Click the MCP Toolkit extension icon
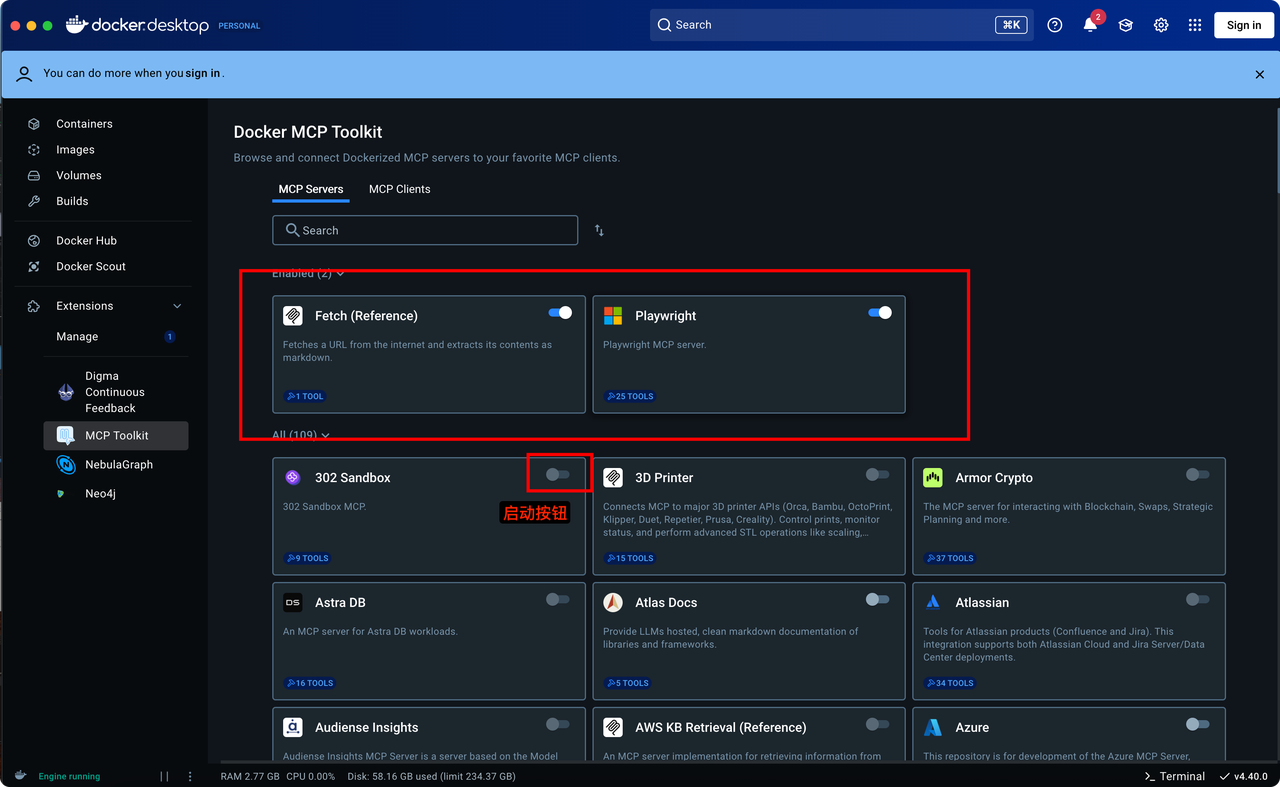1280x787 pixels. tap(66, 435)
